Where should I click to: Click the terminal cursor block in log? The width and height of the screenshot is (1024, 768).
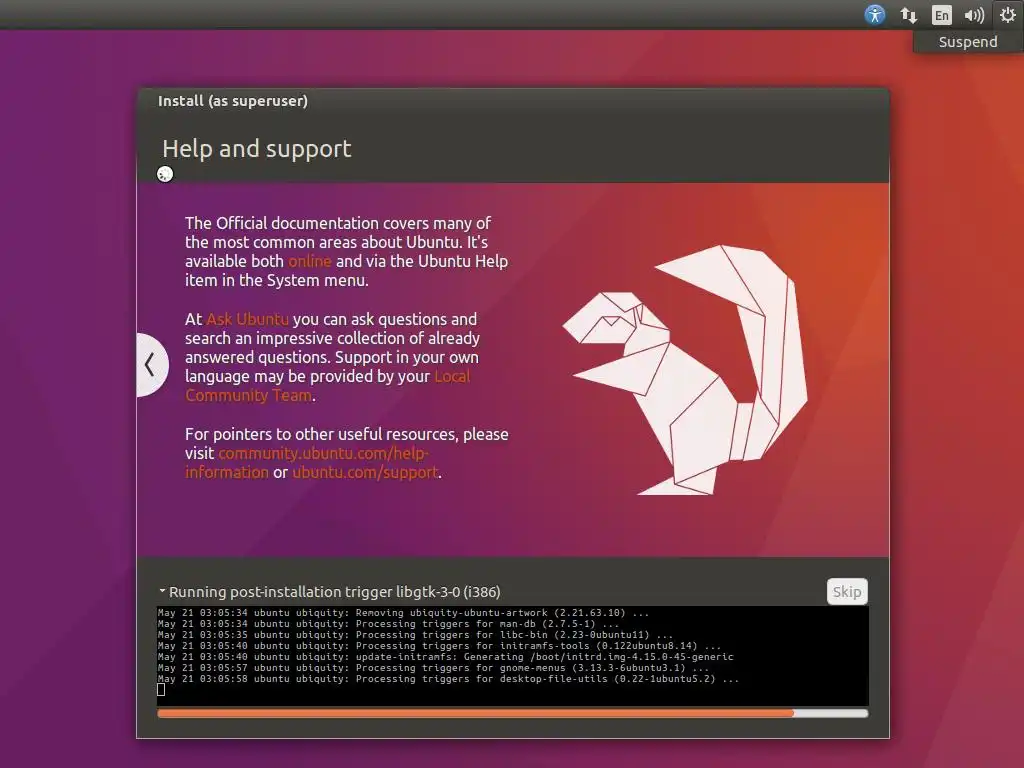pos(161,690)
